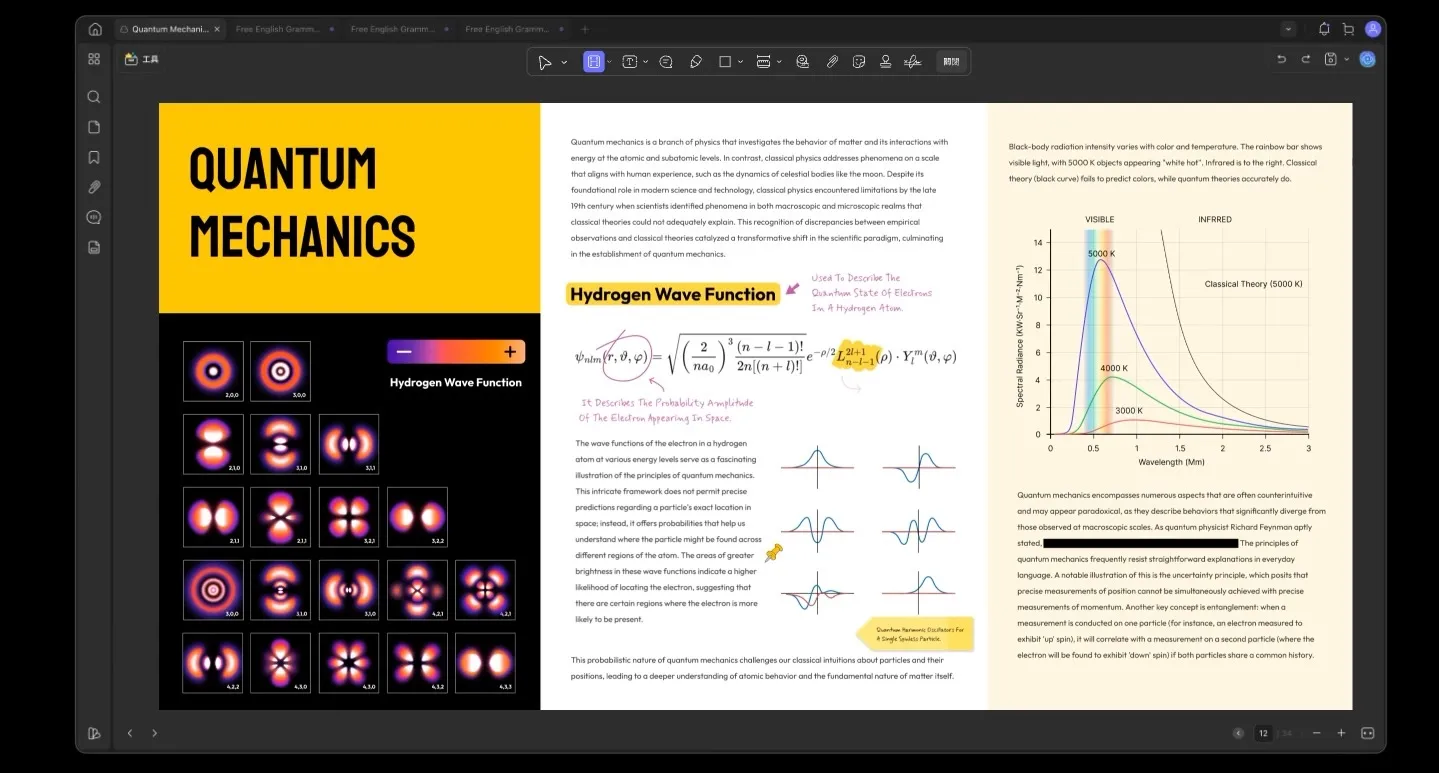Image resolution: width=1439 pixels, height=773 pixels.
Task: Open the search panel in left sidebar
Action: coord(94,97)
